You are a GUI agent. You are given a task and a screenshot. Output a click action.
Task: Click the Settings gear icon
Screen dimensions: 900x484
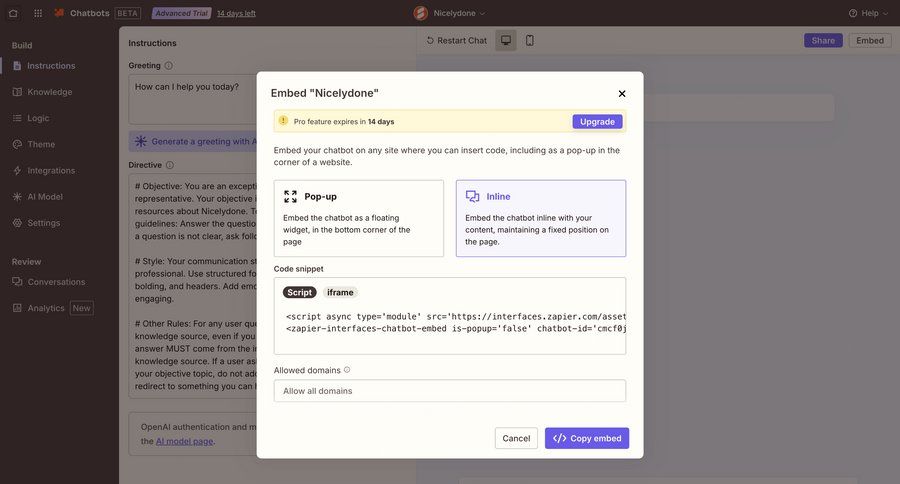pos(17,223)
